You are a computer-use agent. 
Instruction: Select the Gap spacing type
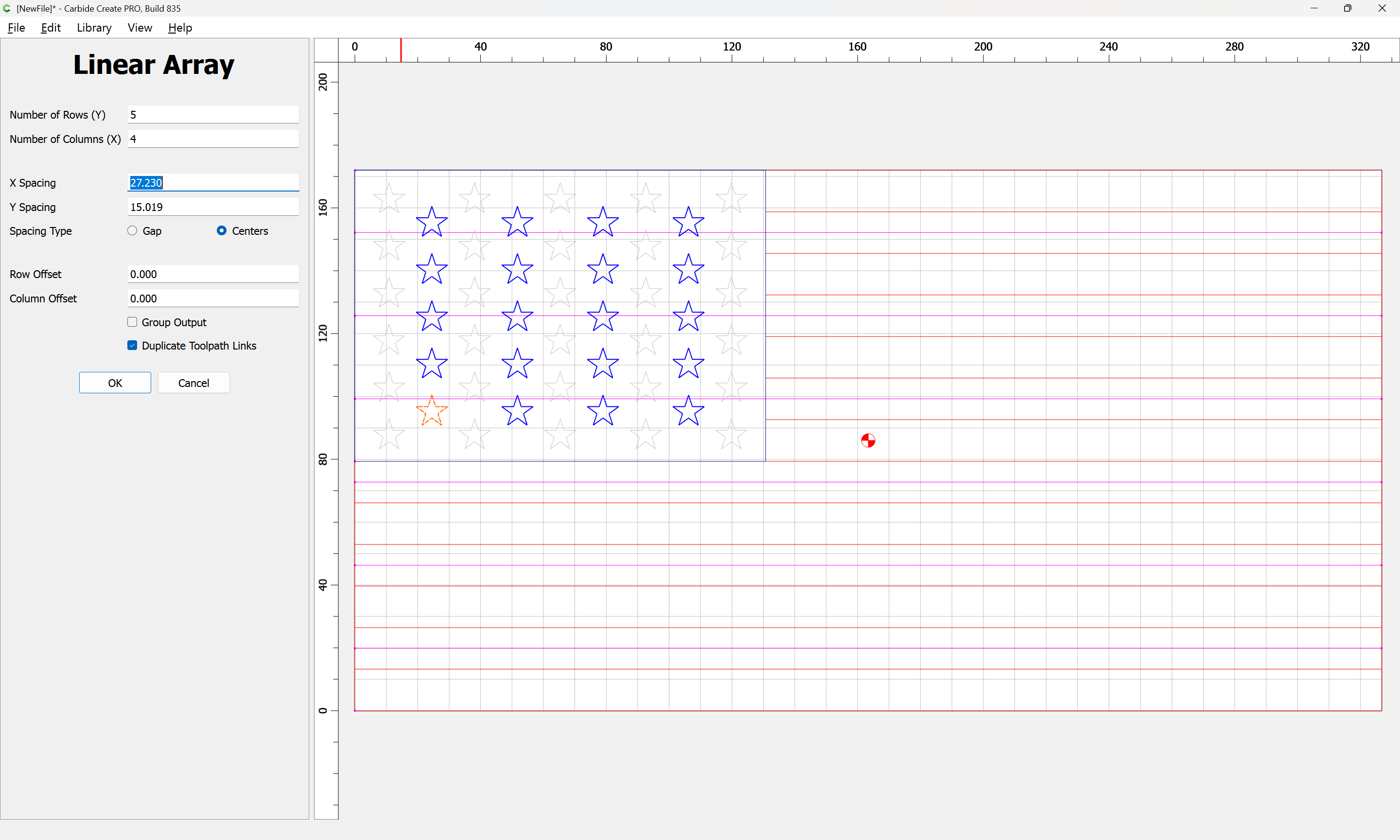[x=132, y=230]
